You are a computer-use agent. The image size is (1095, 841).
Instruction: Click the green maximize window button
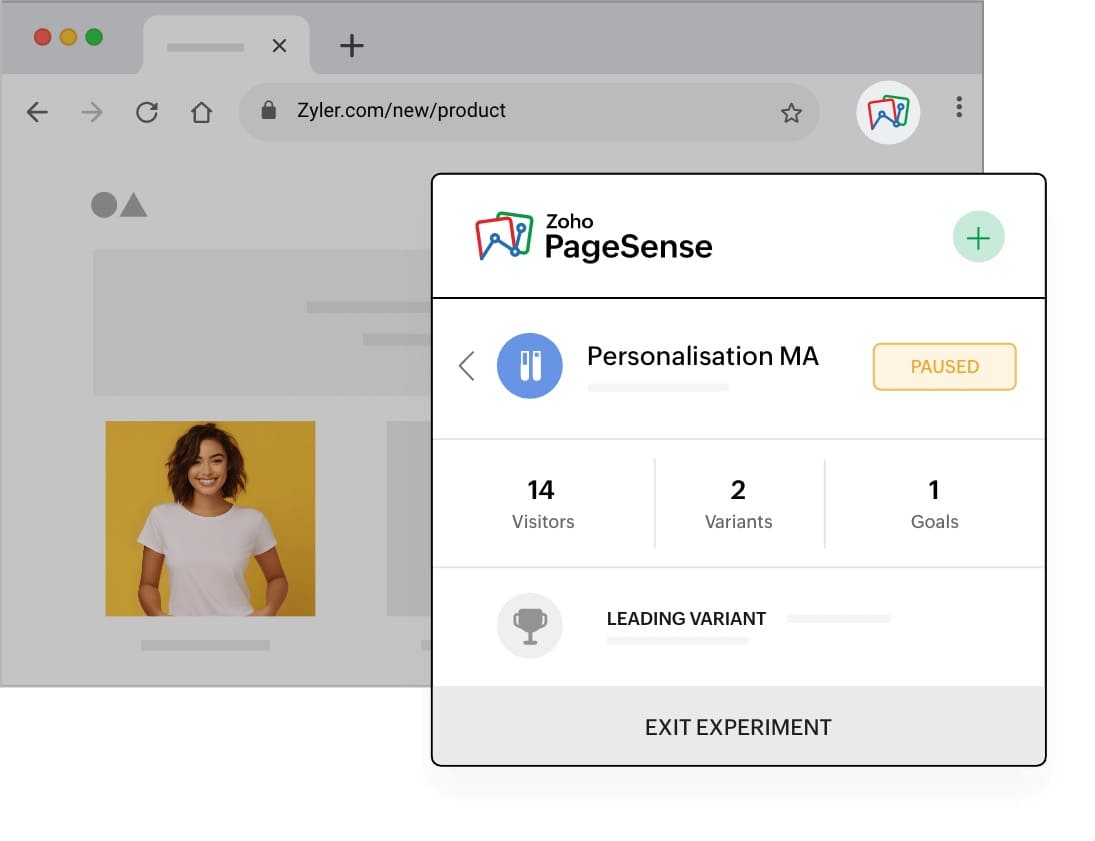pos(94,37)
